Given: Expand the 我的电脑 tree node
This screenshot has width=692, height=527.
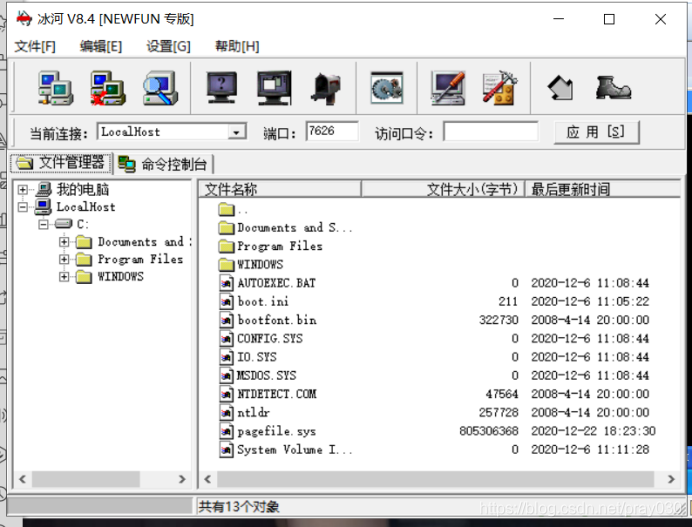Looking at the screenshot, I should coord(23,190).
